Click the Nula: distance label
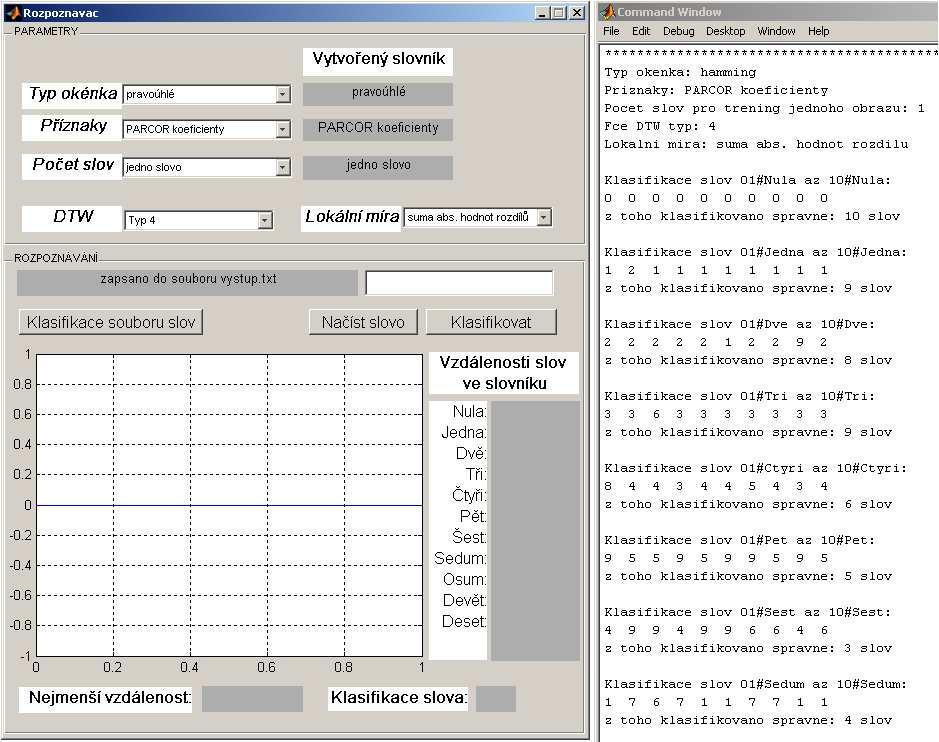 [470, 412]
